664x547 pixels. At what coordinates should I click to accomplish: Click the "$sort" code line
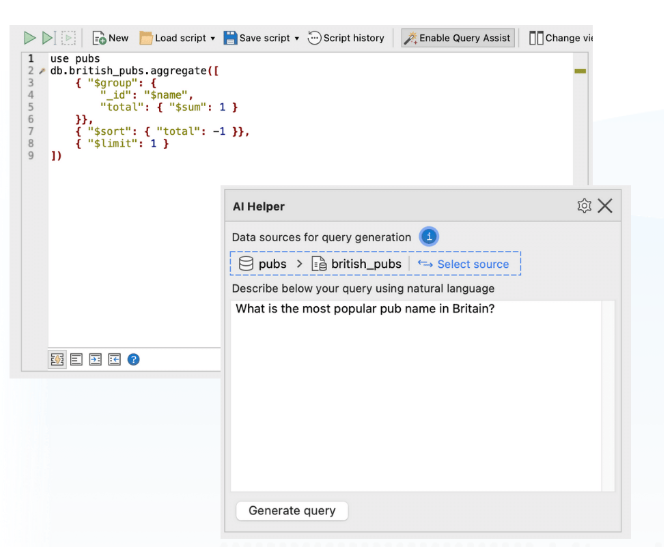point(162,131)
